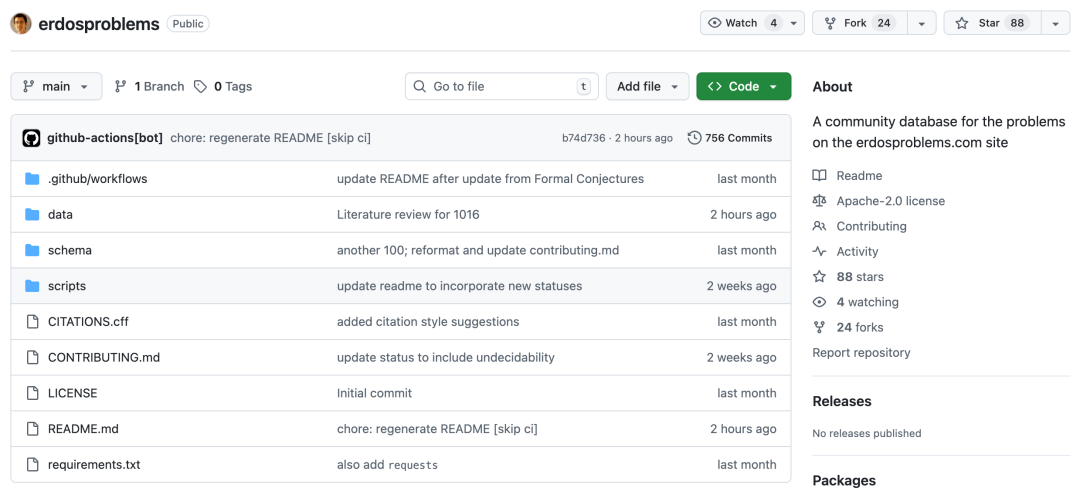Click the commit history clock icon
Screen dimensions: 1080x488
pos(694,138)
